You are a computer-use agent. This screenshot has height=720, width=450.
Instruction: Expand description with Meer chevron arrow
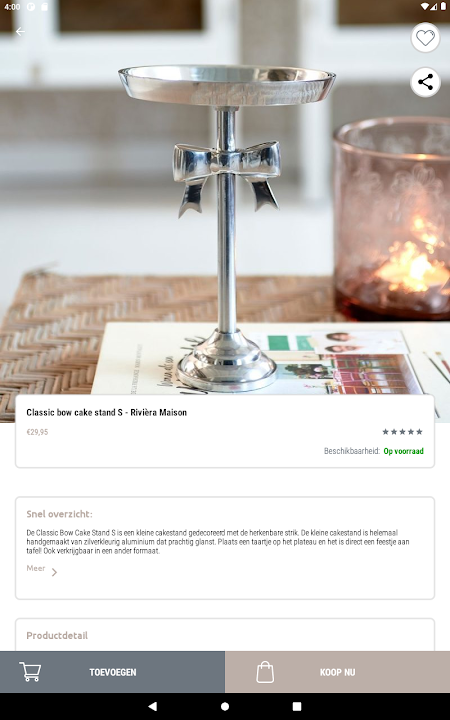click(x=54, y=572)
